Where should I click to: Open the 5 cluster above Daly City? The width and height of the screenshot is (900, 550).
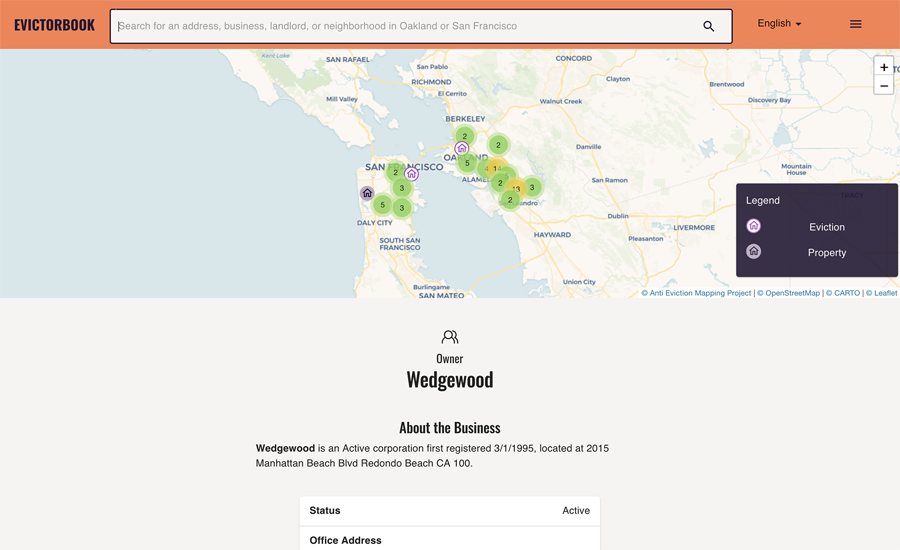382,205
